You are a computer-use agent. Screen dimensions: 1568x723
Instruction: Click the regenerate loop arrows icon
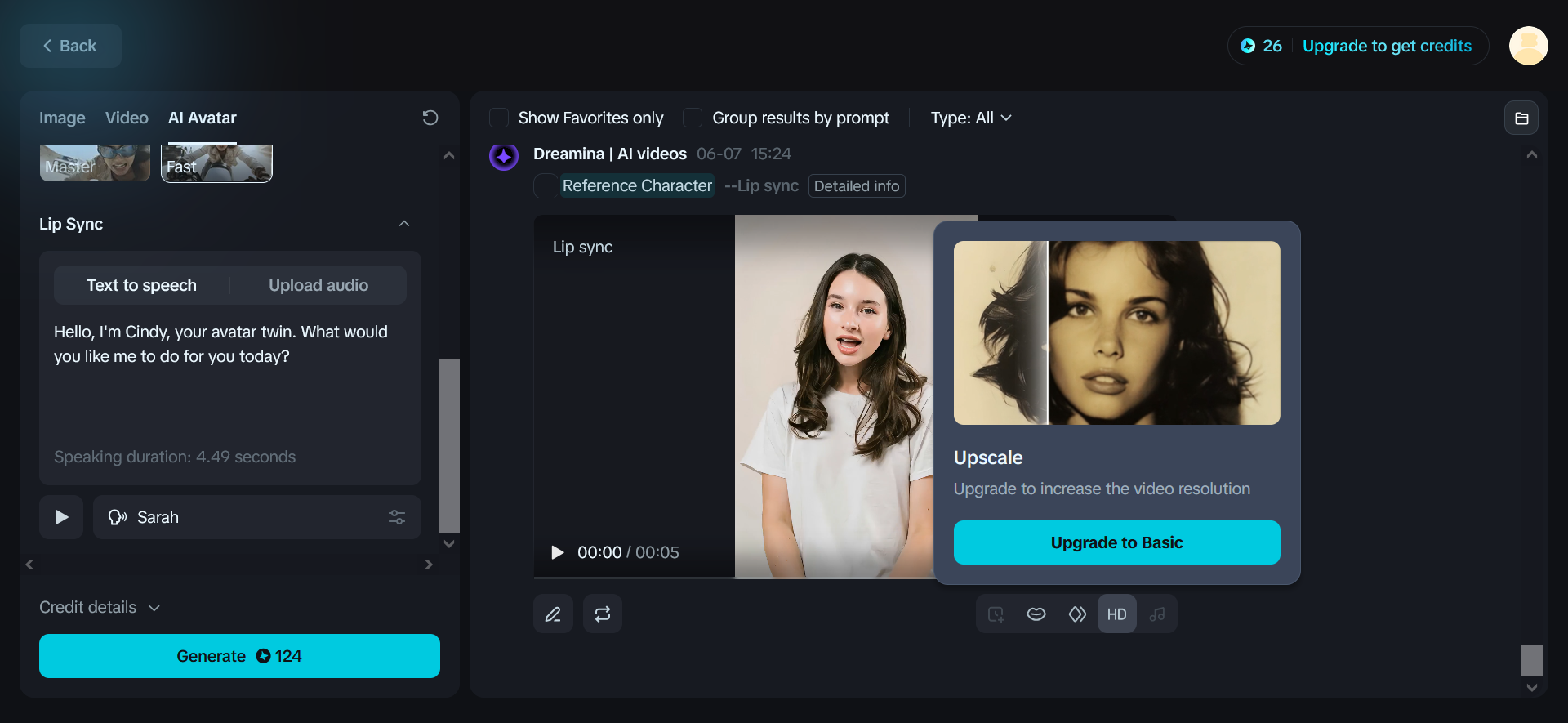point(603,614)
